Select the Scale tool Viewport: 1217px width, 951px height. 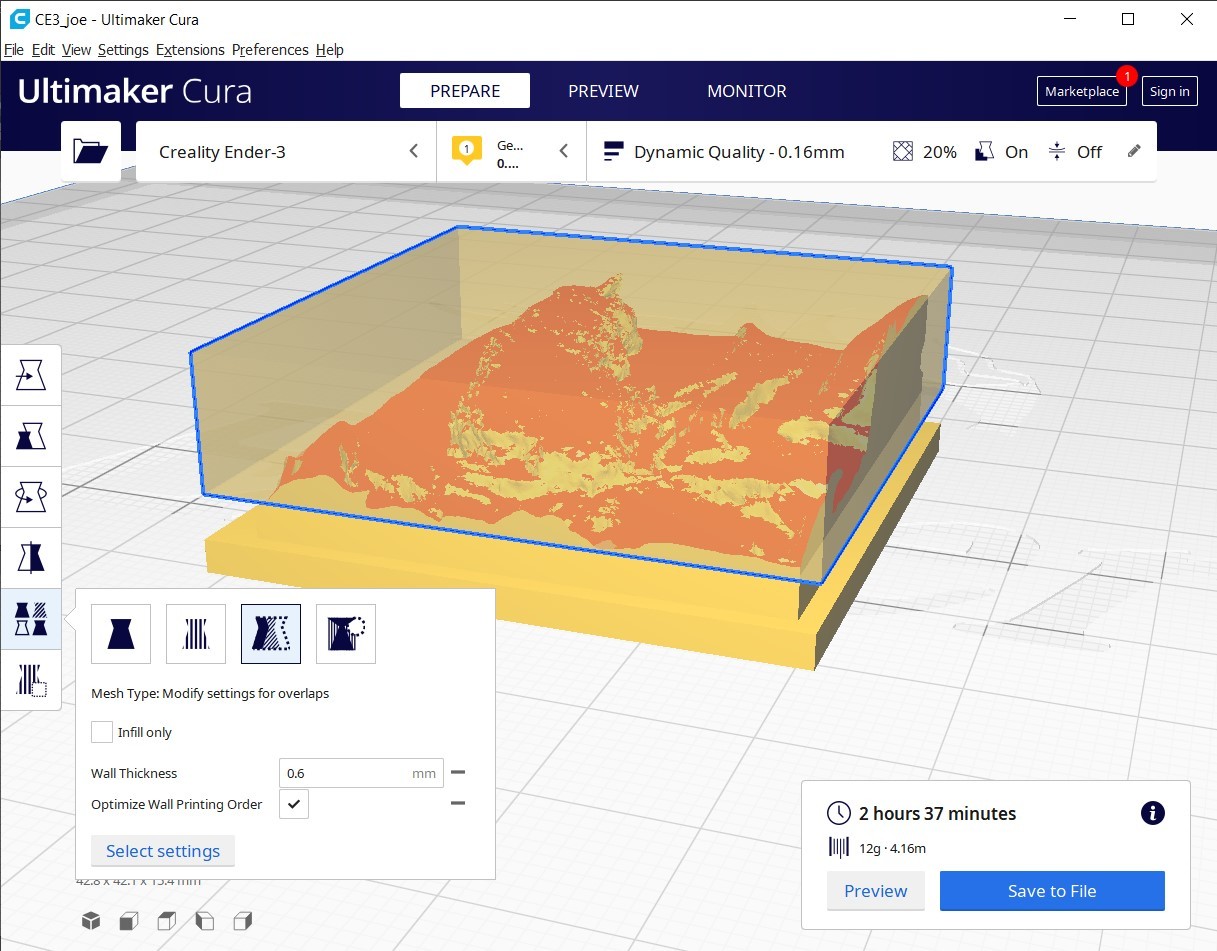tap(31, 437)
